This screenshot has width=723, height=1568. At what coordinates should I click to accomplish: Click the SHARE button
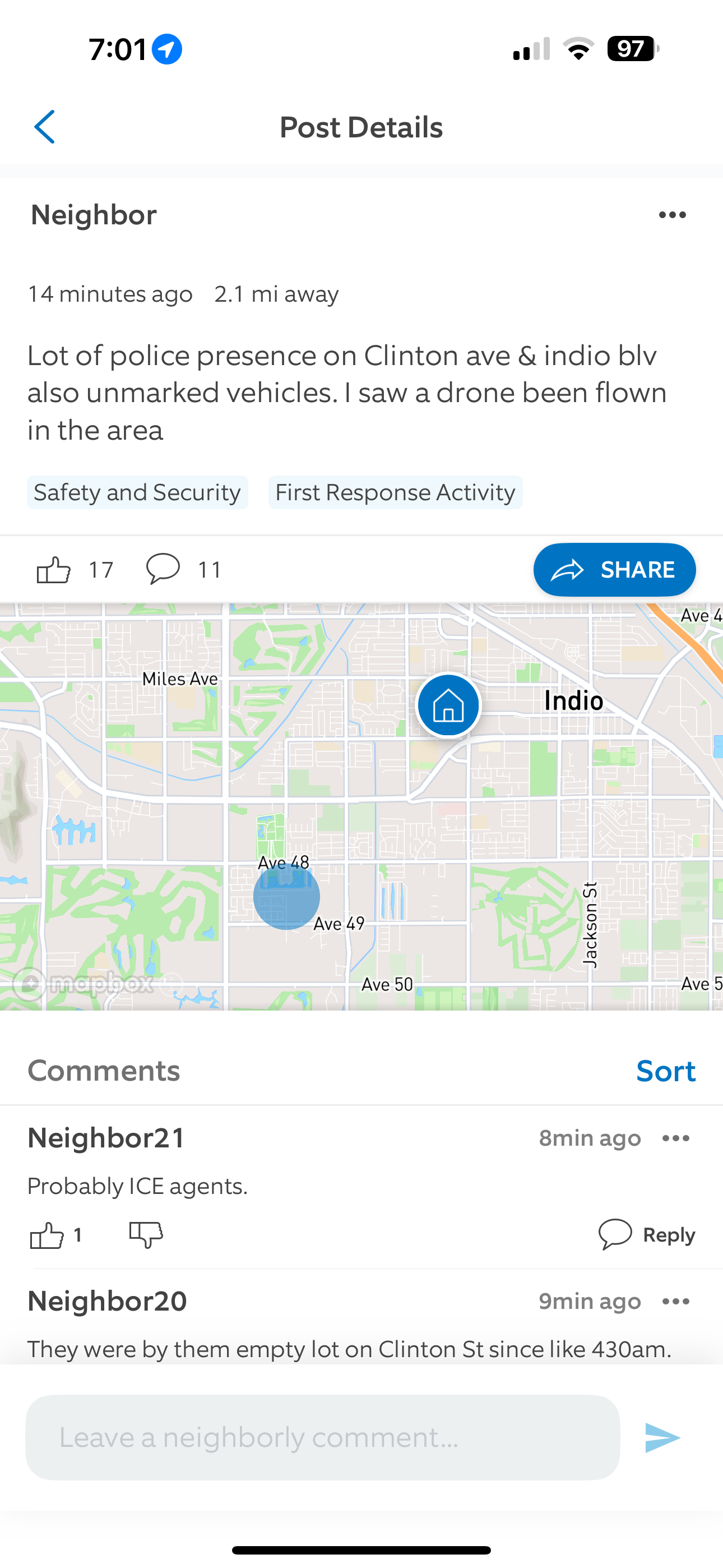point(615,570)
